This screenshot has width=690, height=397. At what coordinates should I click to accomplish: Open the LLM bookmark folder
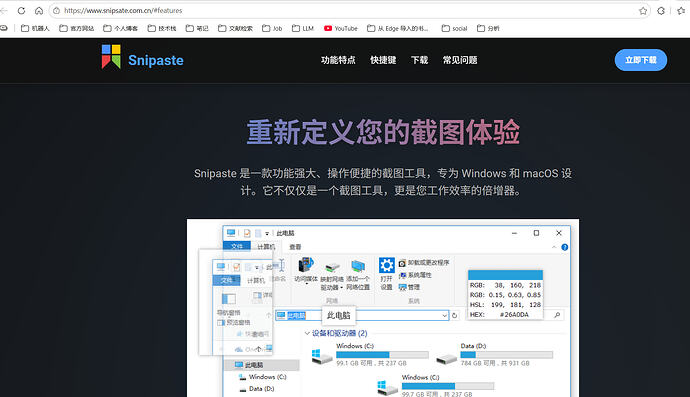pos(303,28)
